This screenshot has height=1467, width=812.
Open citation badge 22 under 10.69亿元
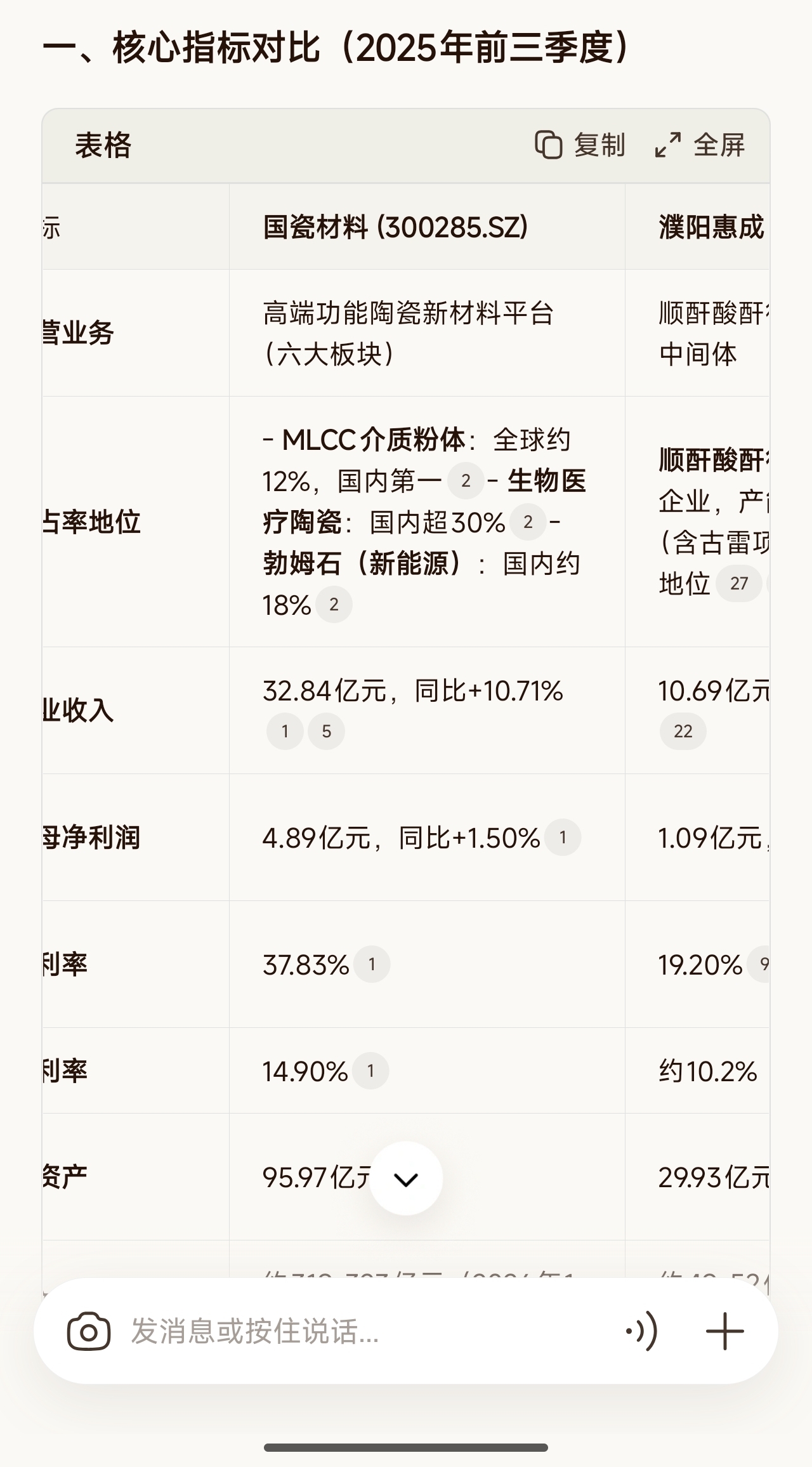[x=683, y=731]
